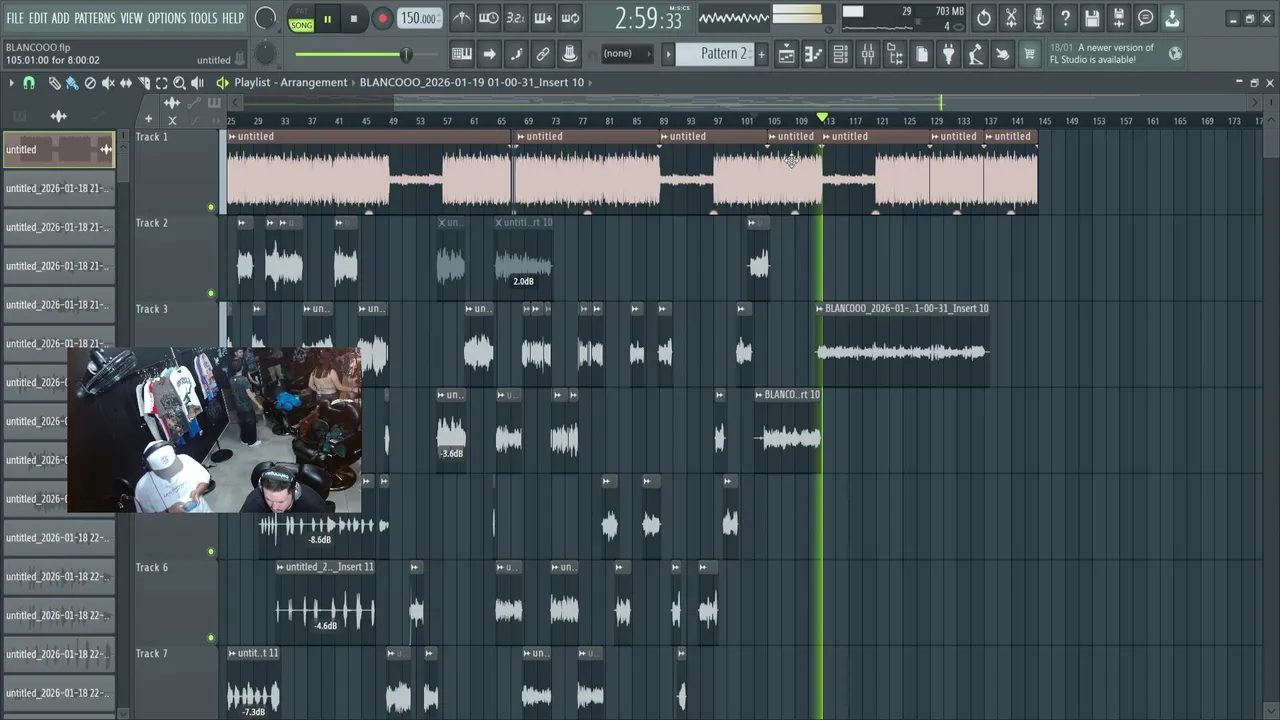Enable typing keyboard to piano

tap(461, 54)
